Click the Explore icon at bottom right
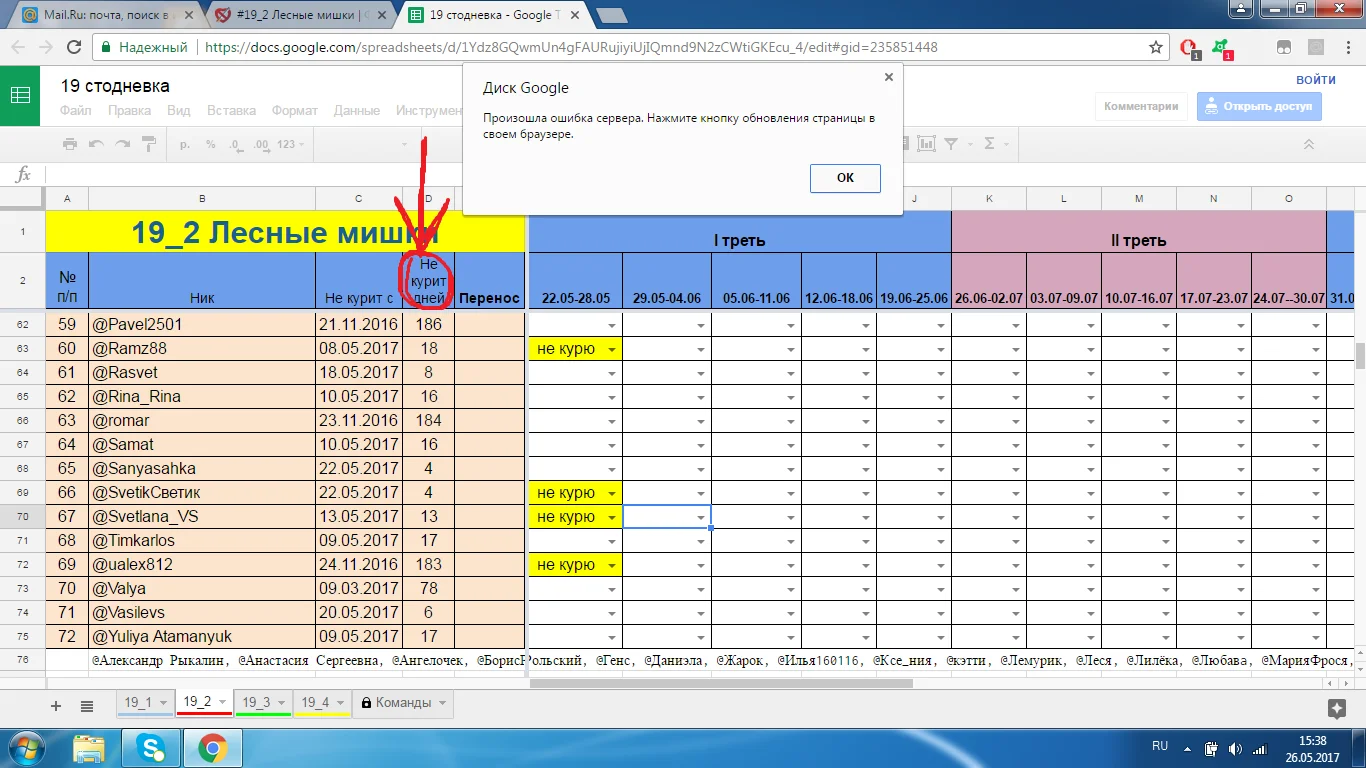1366x768 pixels. point(1336,708)
